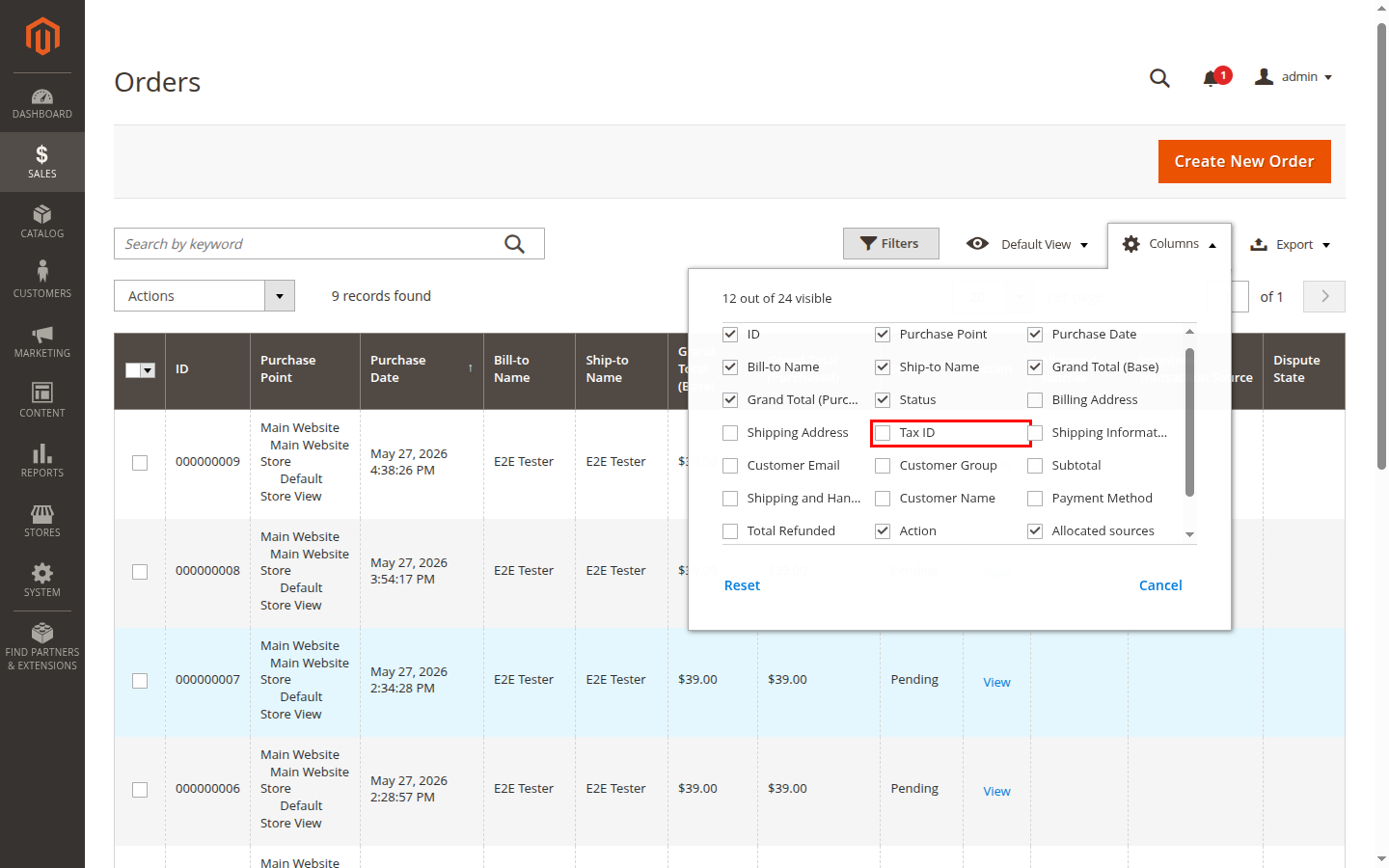Enable the Billing Address column
1389x868 pixels.
tap(1035, 400)
